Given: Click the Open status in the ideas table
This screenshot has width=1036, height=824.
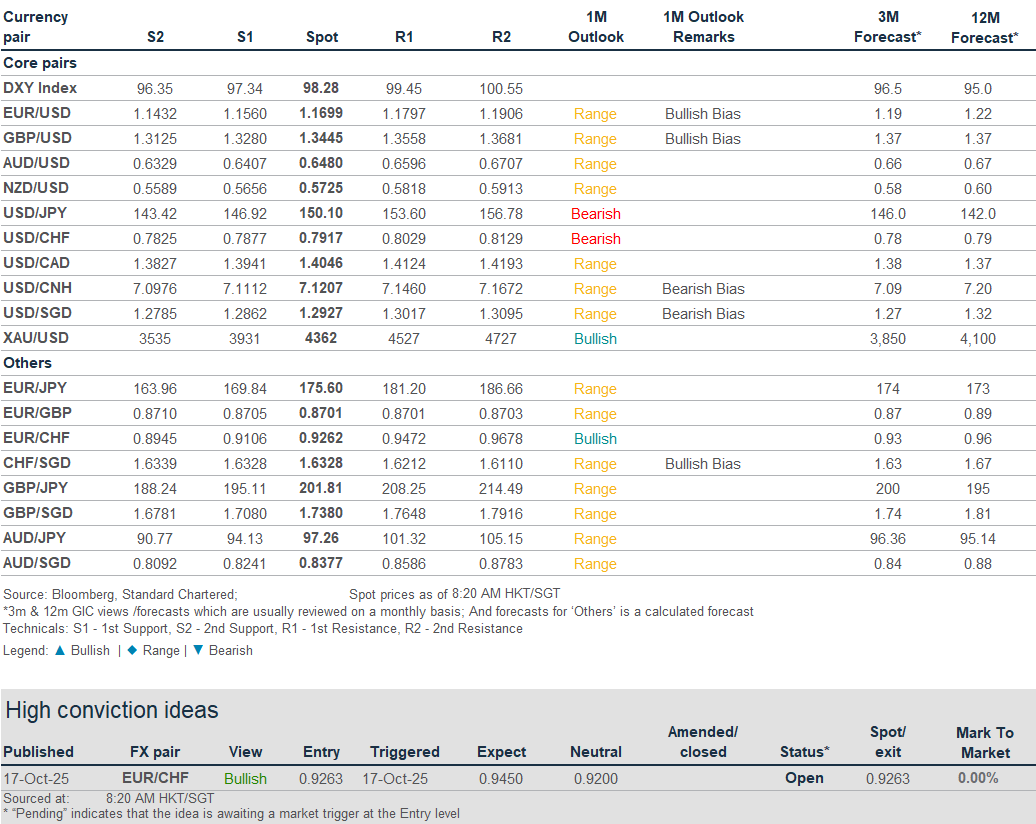Looking at the screenshot, I should (x=804, y=778).
